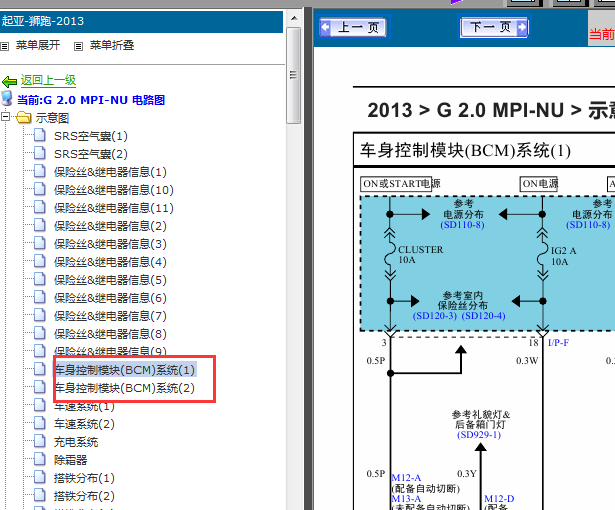Click the list icon beside 菜单折叠
615x510 pixels.
coord(78,47)
